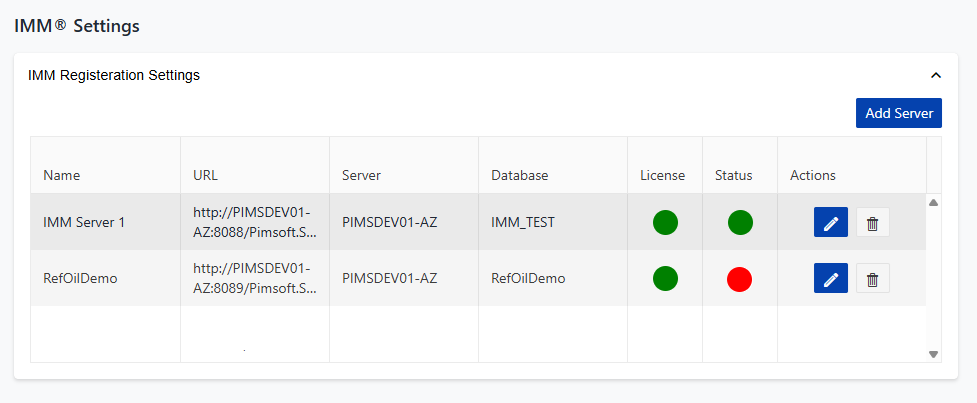Click the Add Server button
977x403 pixels.
pyautogui.click(x=898, y=113)
